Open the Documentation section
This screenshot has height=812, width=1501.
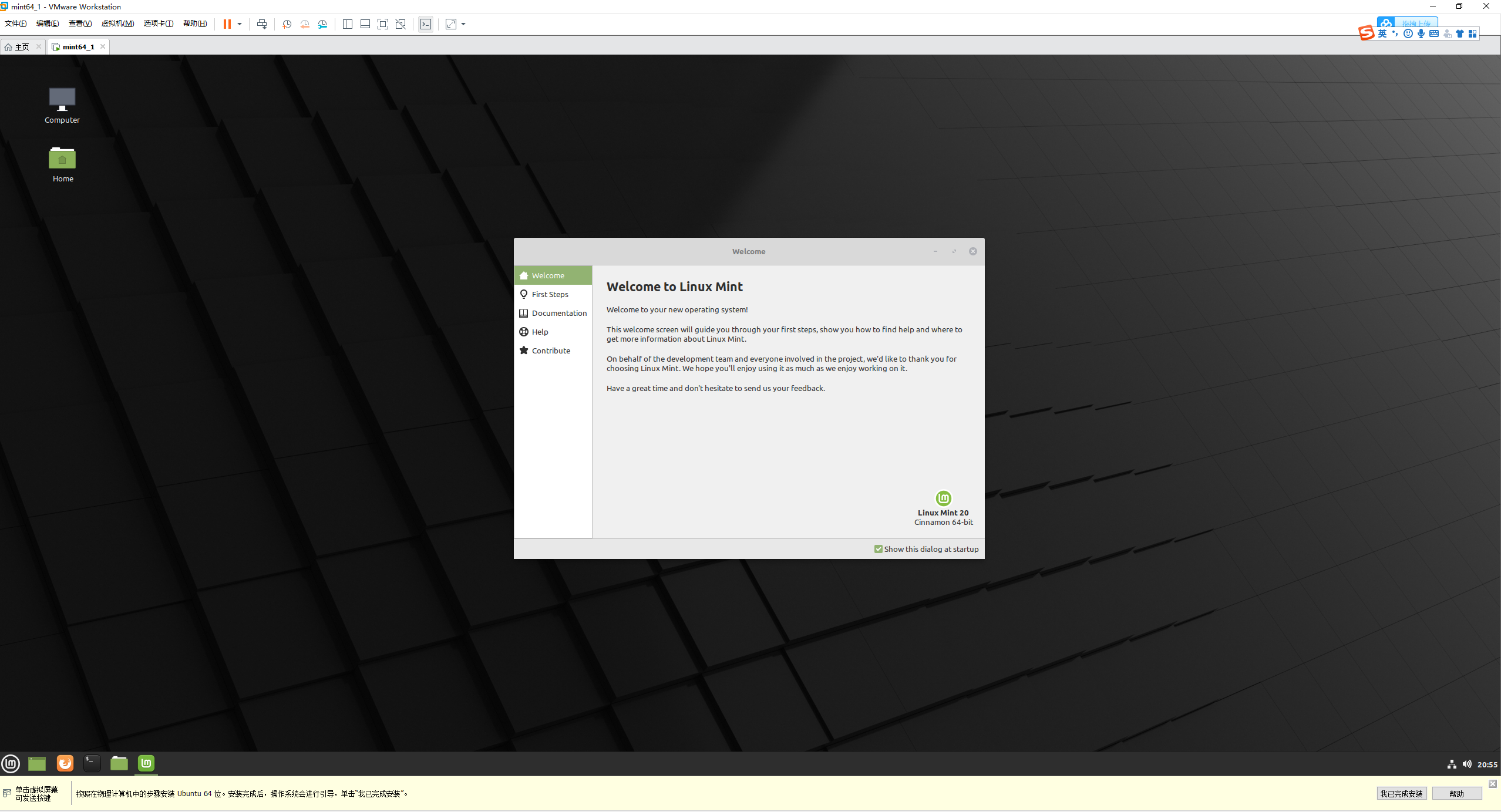click(x=558, y=313)
